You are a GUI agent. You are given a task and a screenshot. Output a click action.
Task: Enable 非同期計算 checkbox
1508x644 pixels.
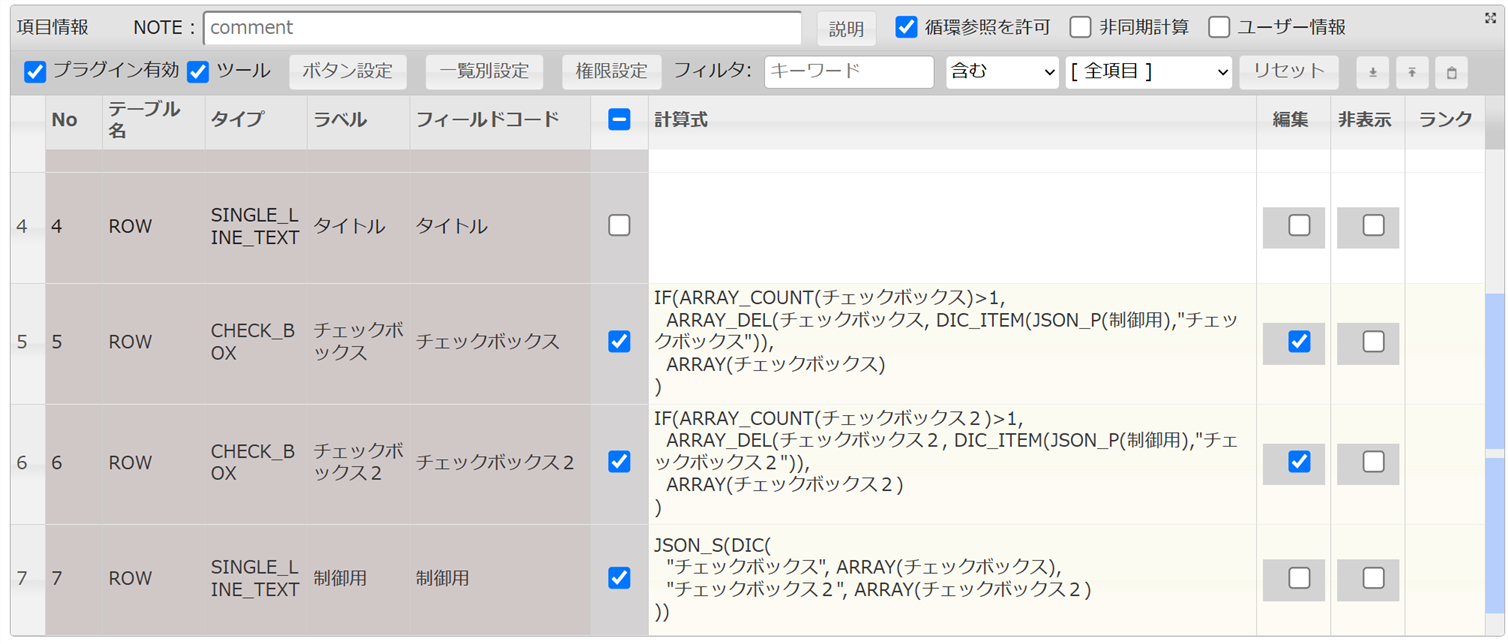pos(1080,27)
